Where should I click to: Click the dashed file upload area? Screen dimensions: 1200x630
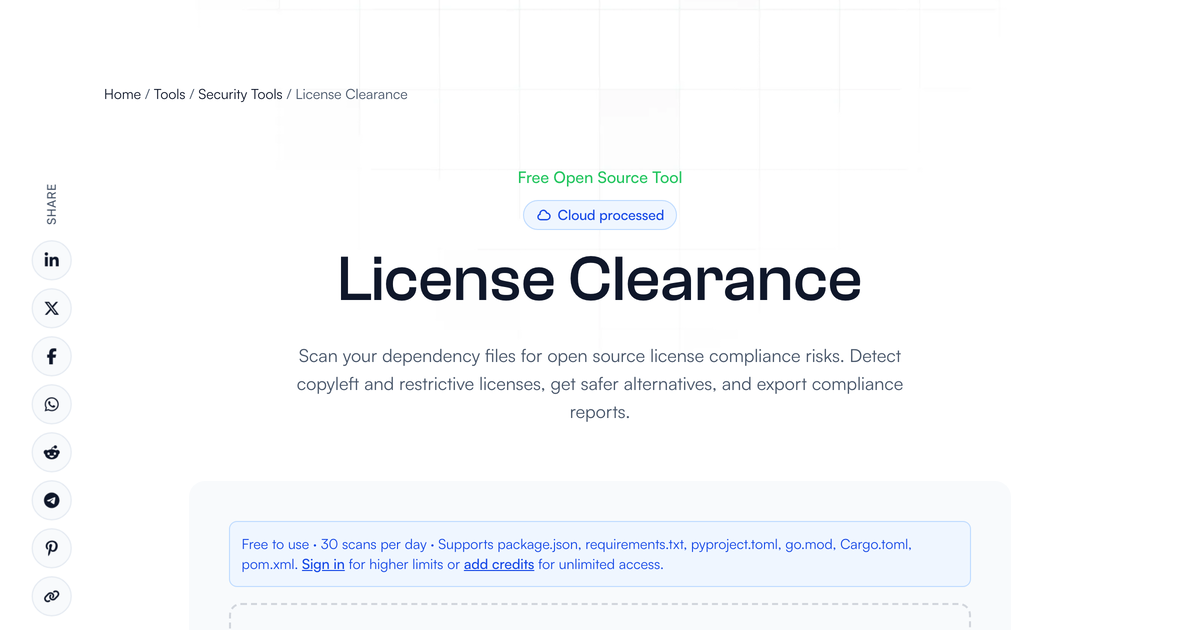[x=600, y=617]
